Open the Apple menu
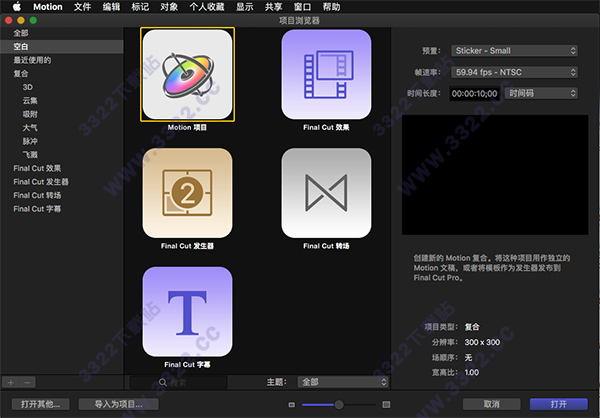Image resolution: width=600 pixels, height=418 pixels. (x=17, y=7)
